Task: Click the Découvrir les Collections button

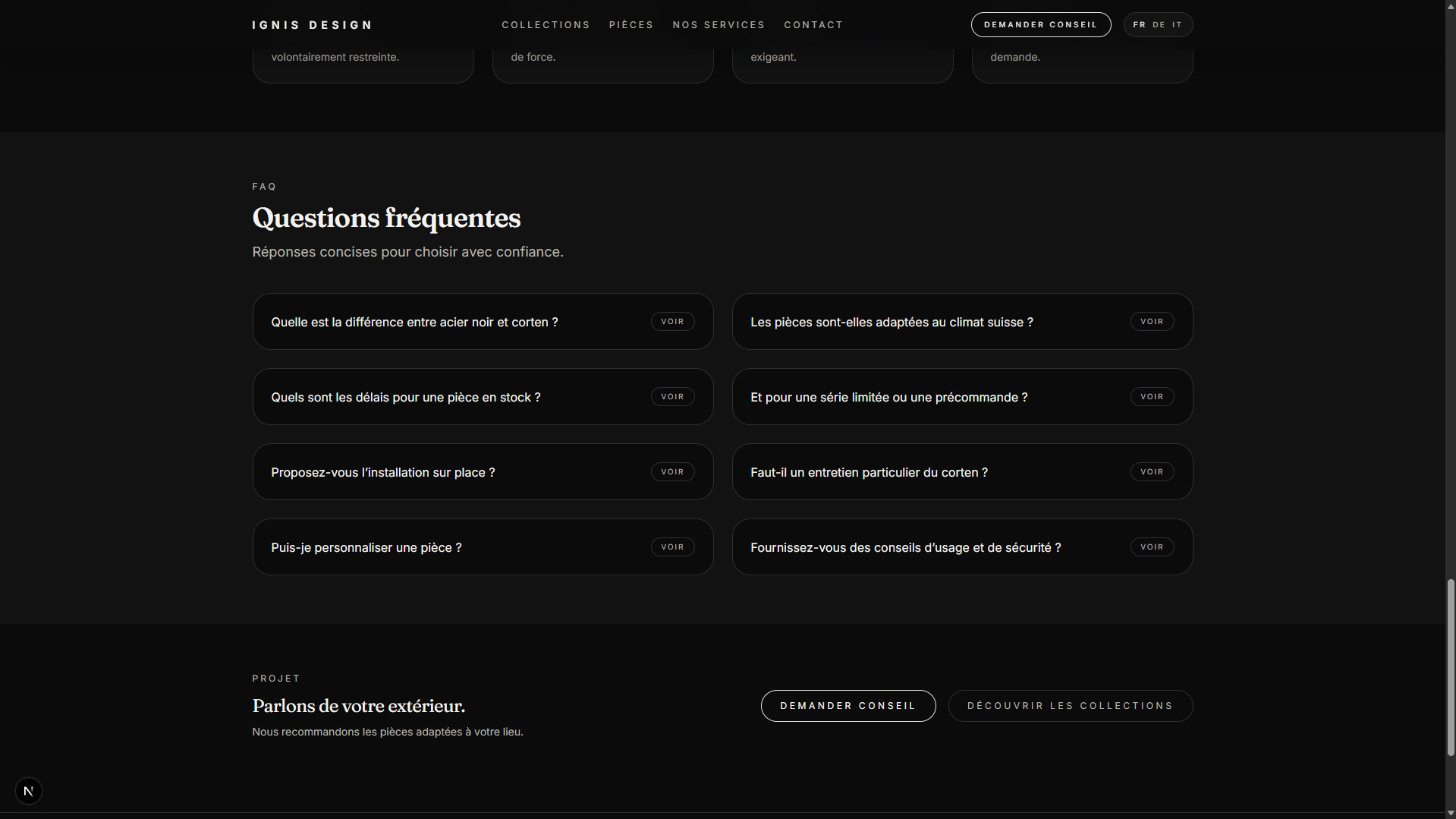Action: click(x=1070, y=706)
